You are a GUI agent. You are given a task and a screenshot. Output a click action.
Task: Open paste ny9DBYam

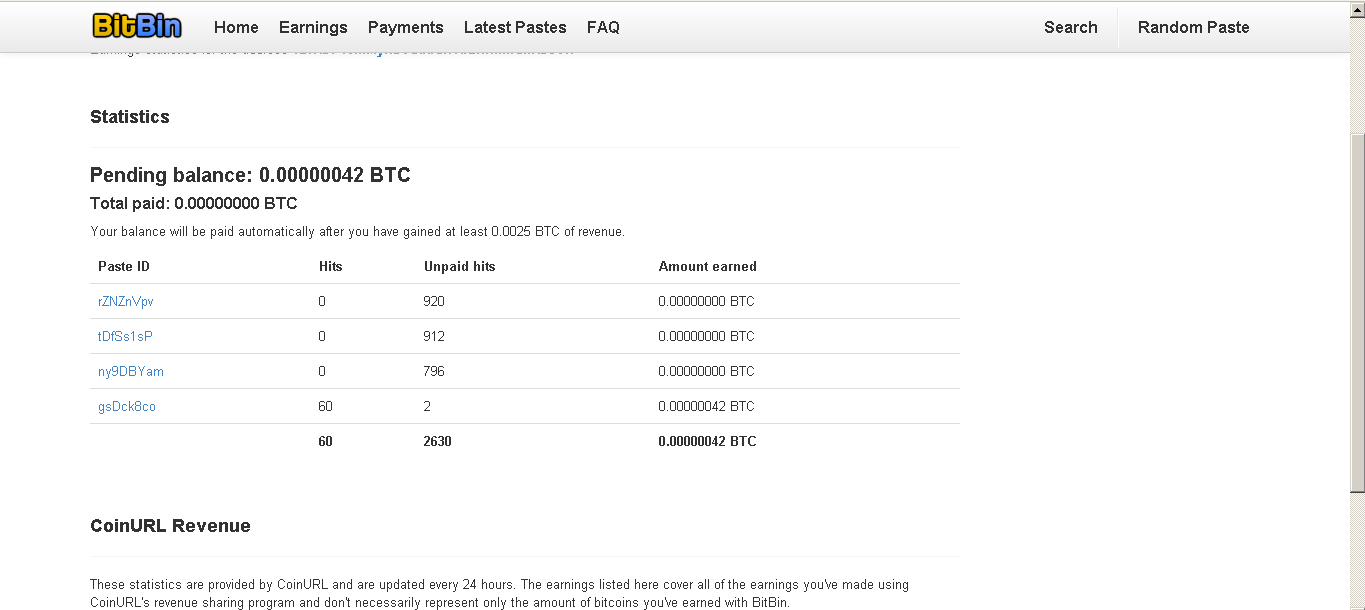(x=131, y=371)
